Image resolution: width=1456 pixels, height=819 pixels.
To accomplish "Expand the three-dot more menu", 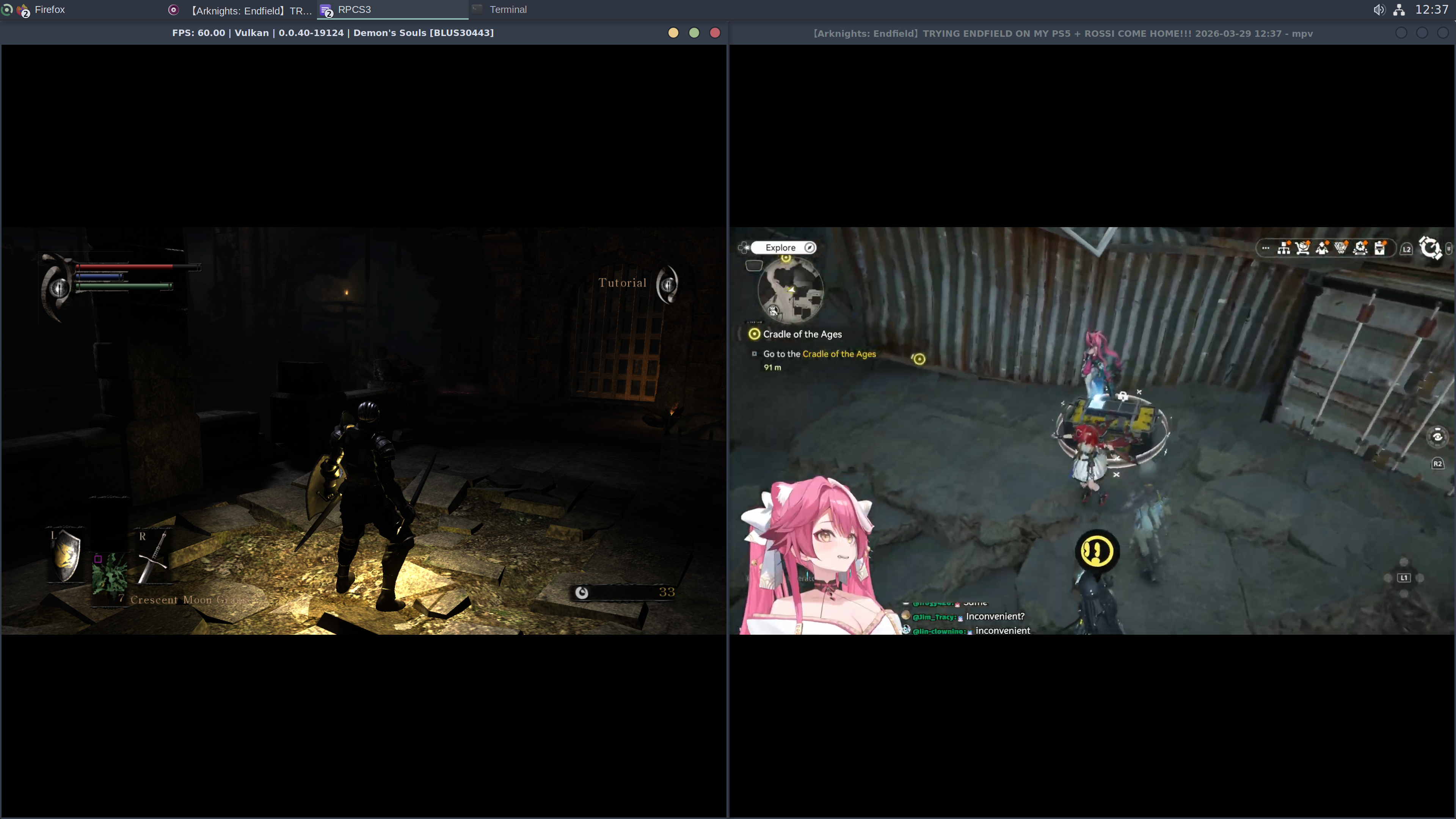I will 1266,248.
